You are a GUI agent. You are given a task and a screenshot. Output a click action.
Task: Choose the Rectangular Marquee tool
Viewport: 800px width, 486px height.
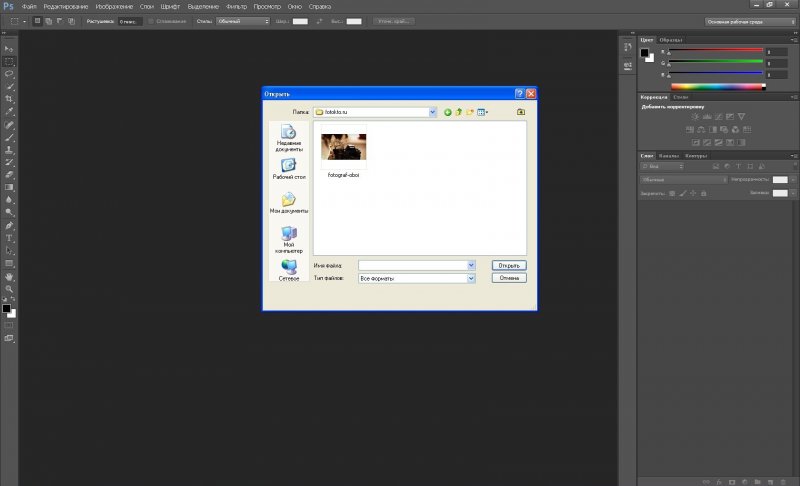[10, 61]
